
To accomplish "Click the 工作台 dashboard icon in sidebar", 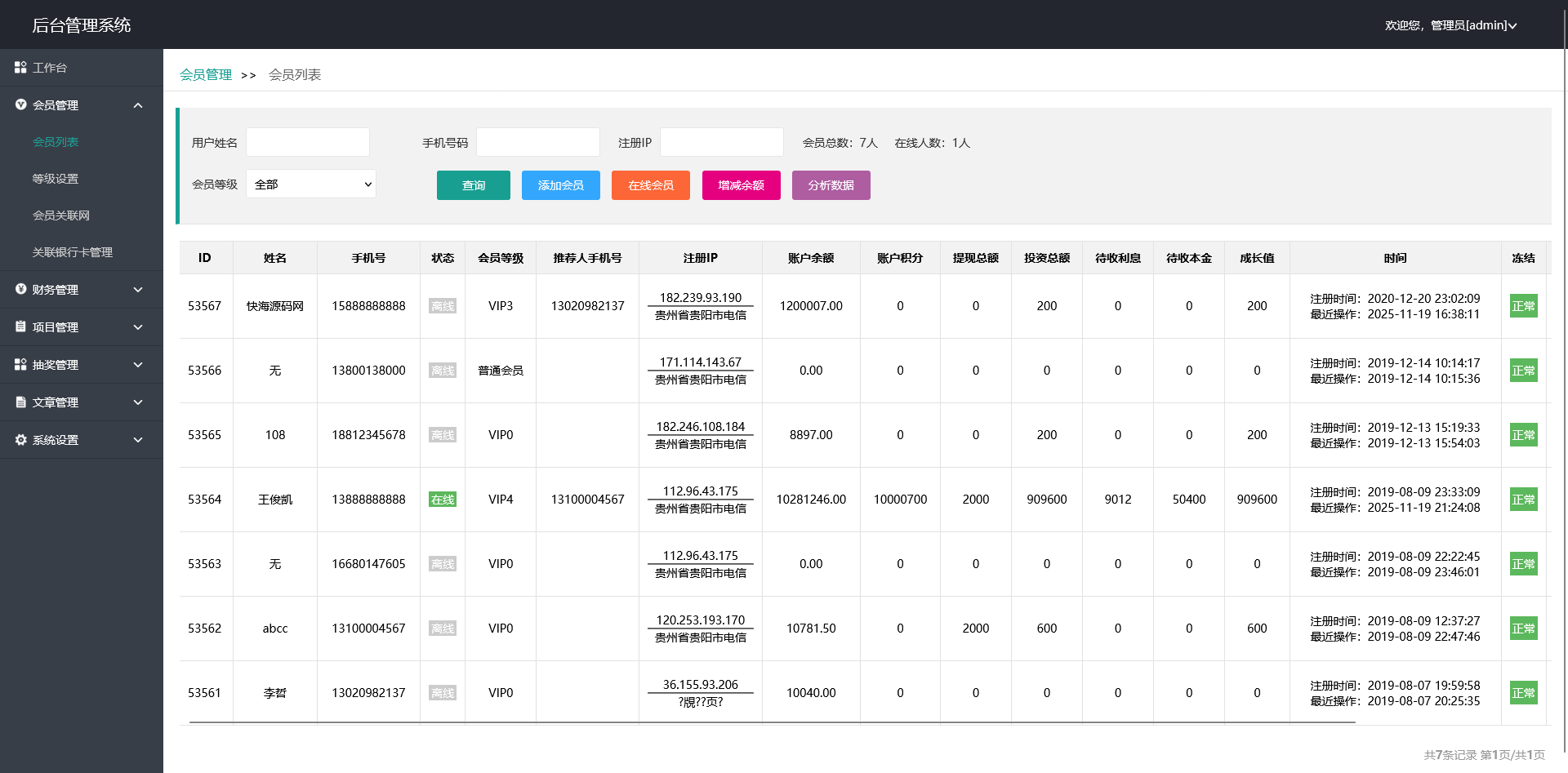I will [20, 68].
